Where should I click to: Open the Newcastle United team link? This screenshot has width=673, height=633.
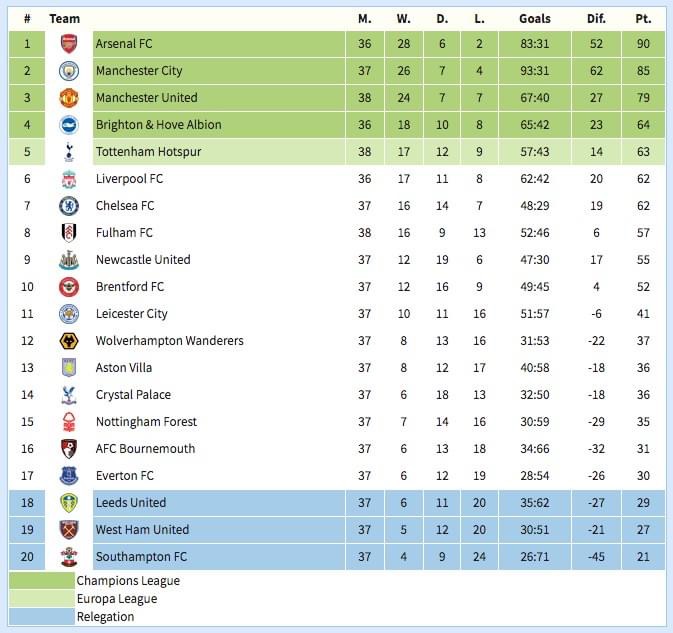(143, 260)
